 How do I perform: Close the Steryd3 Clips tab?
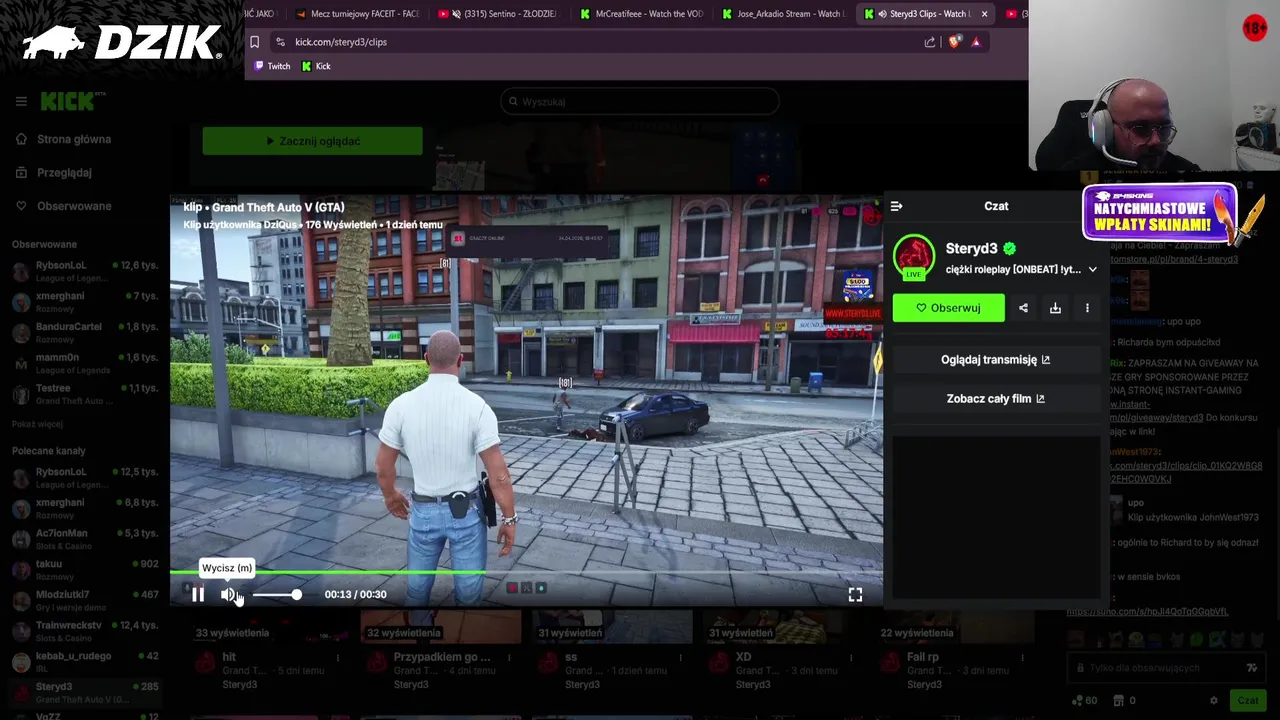[x=984, y=14]
